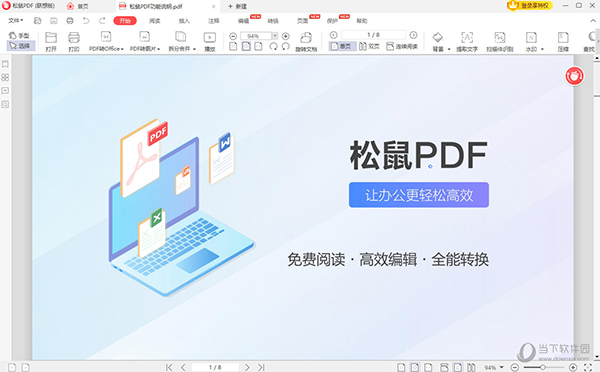Viewport: 600px width, 372px height.
Task: Zoom out using status bar minus icon
Action: [515, 367]
